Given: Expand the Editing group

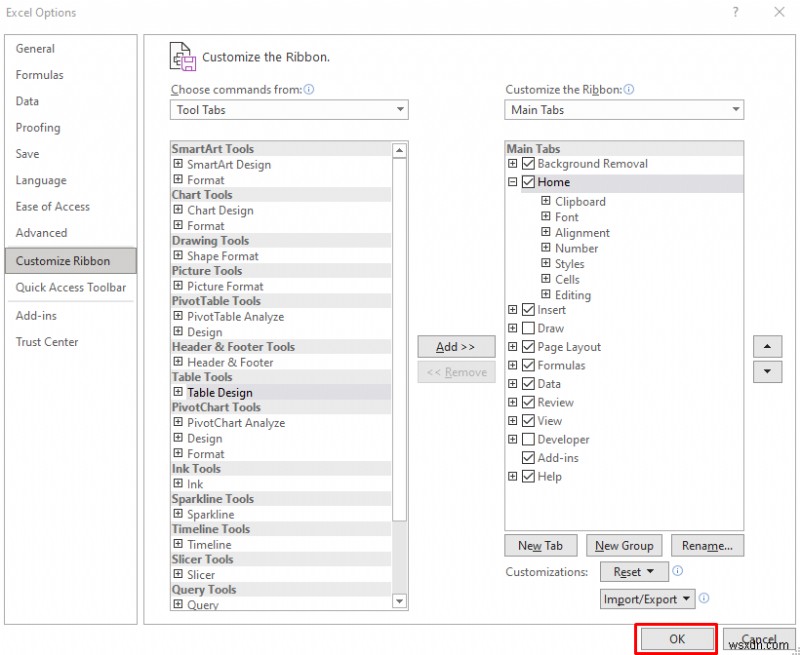Looking at the screenshot, I should (545, 294).
